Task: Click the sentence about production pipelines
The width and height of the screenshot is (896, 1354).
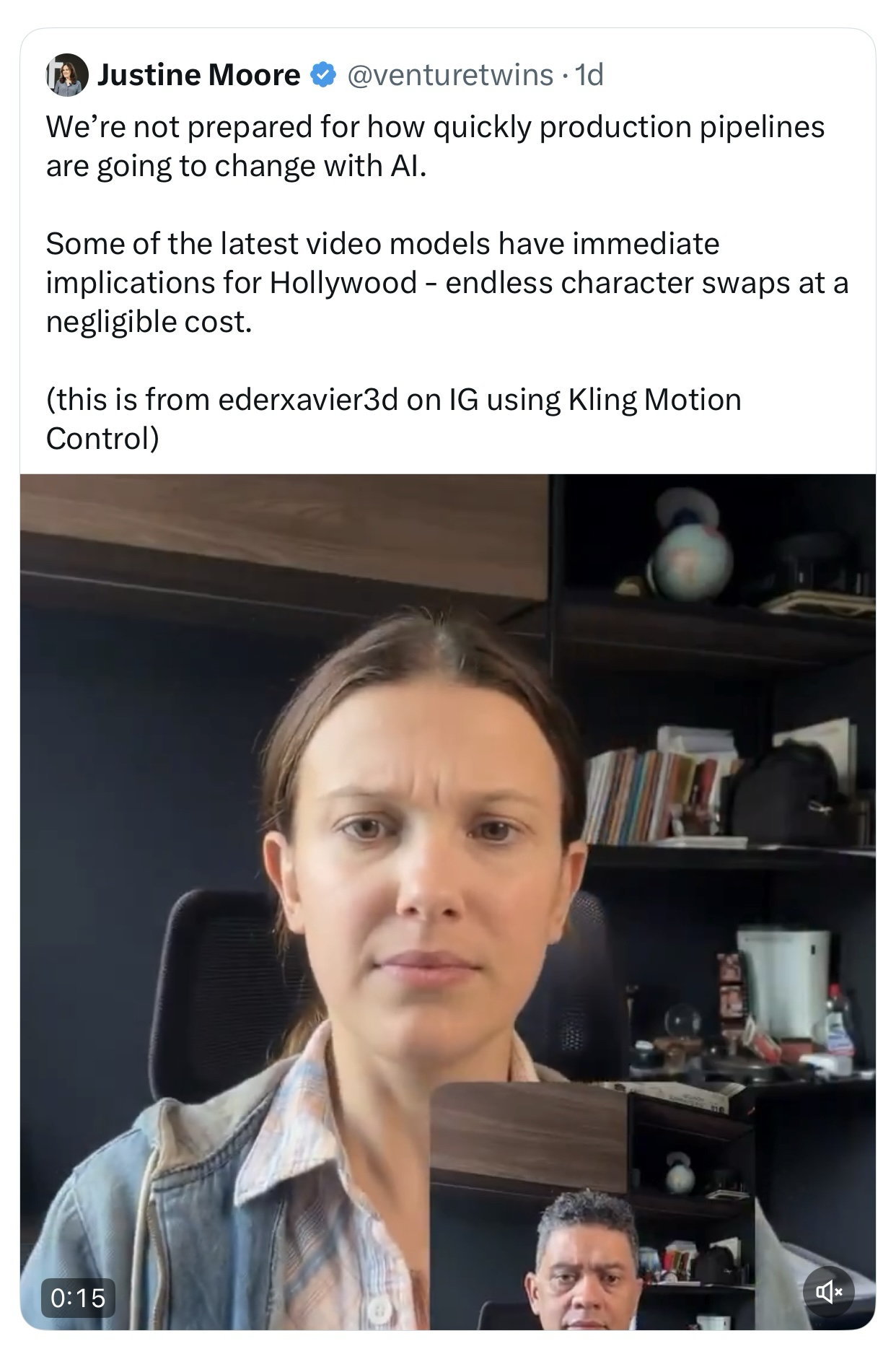Action: [435, 146]
